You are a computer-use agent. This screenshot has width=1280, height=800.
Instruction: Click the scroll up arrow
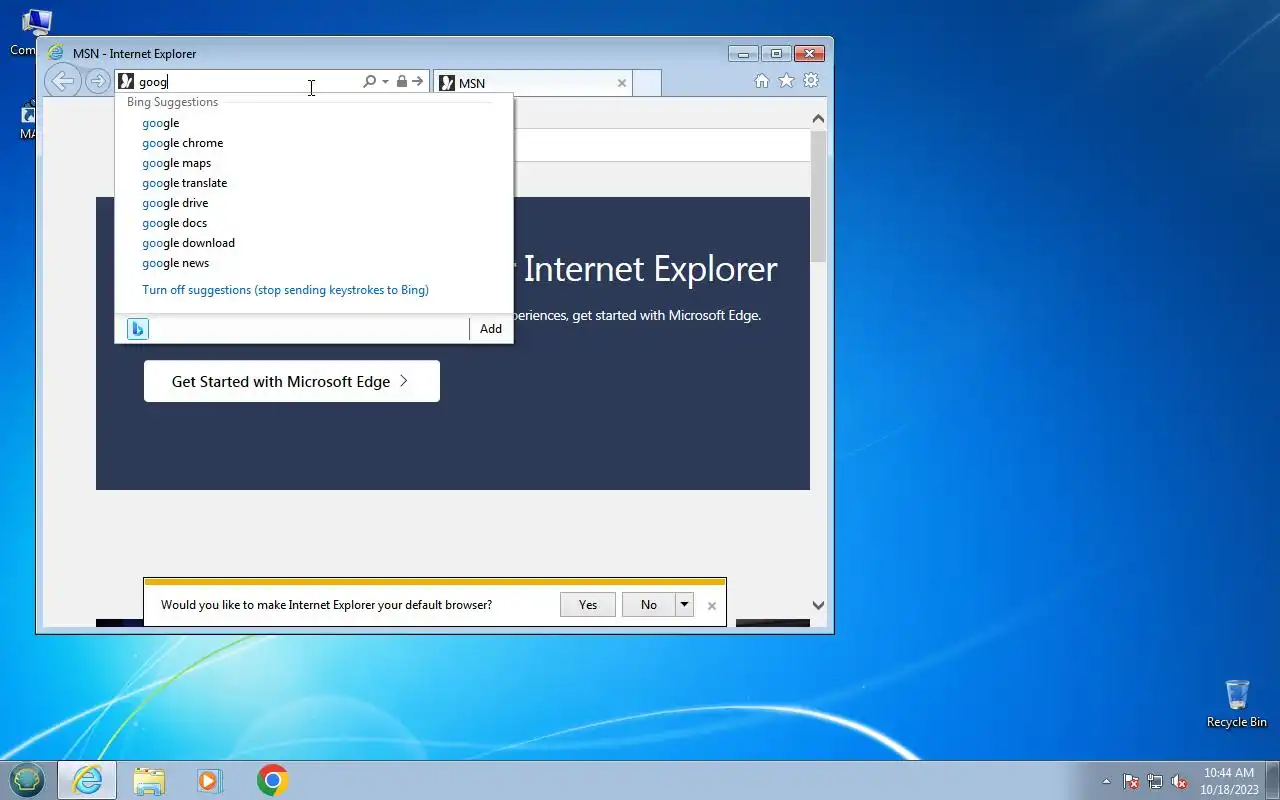coord(818,119)
